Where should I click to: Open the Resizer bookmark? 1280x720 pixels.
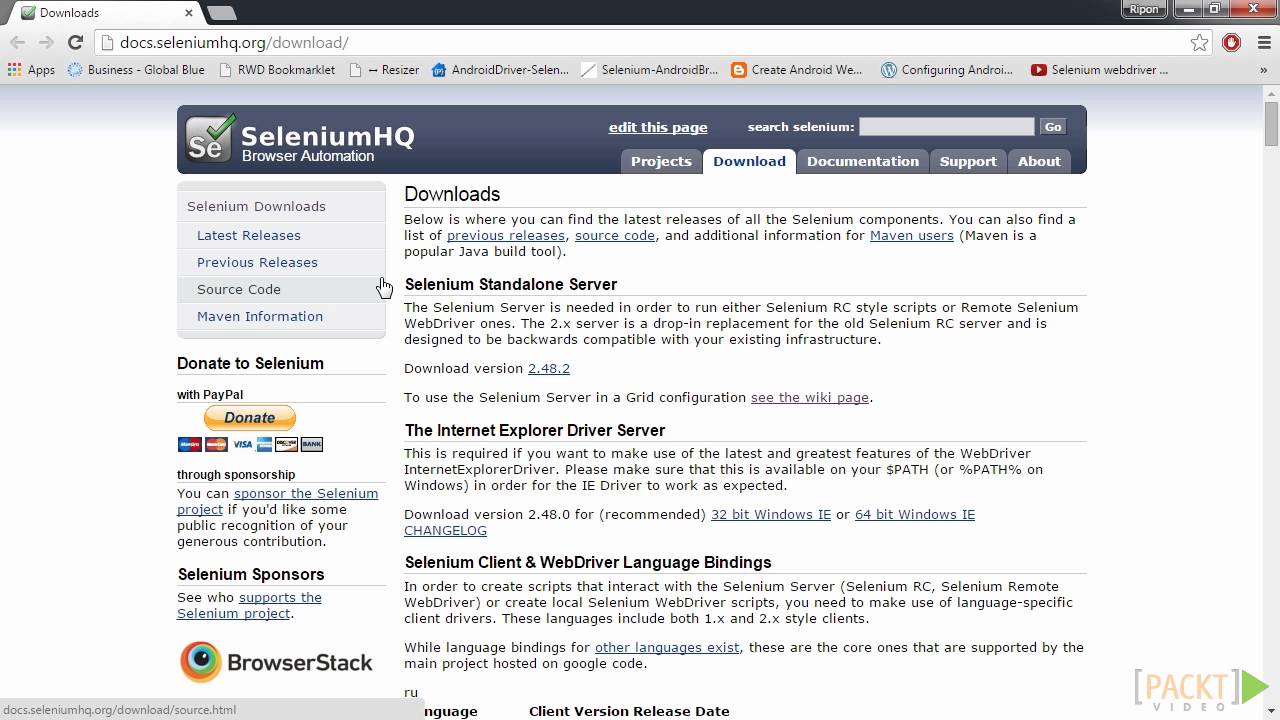(x=384, y=70)
